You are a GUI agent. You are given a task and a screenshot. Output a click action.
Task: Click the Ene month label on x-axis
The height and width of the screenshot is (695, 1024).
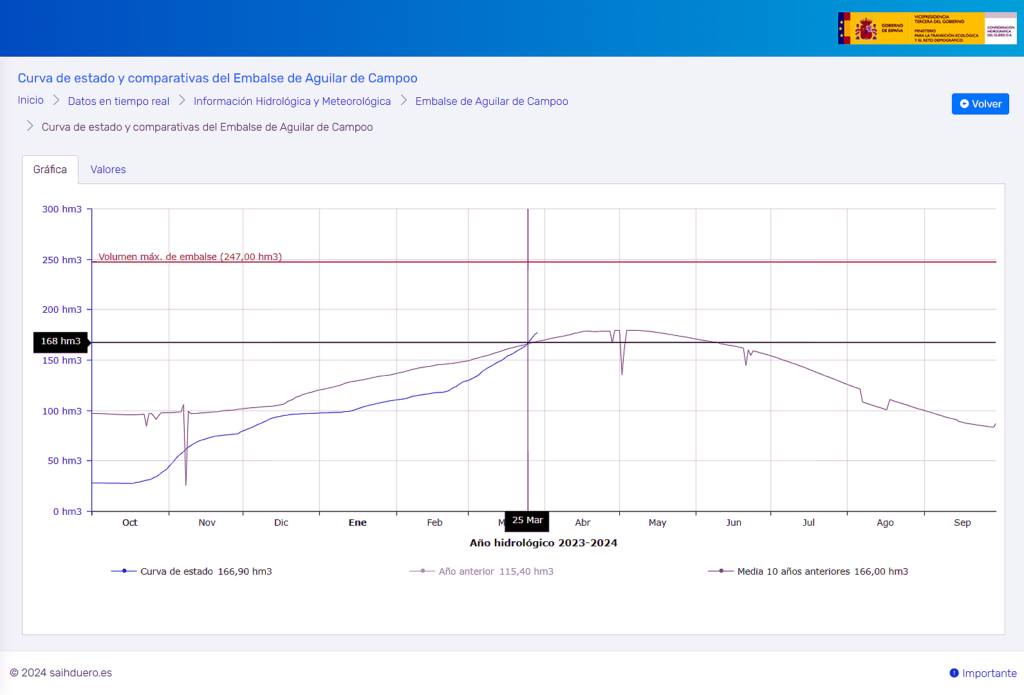pos(357,522)
